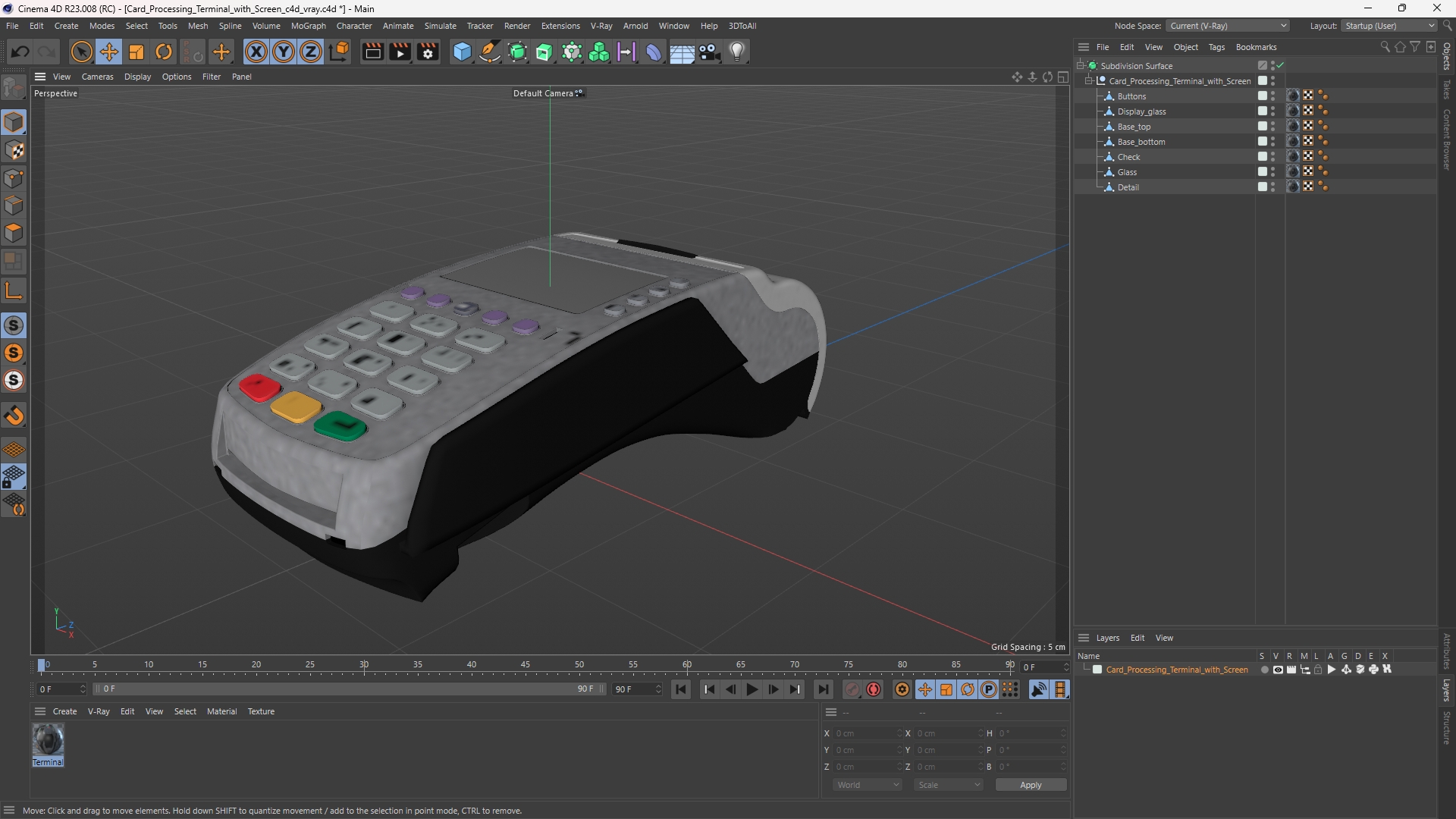The height and width of the screenshot is (819, 1456).
Task: Play the animation forward
Action: [x=752, y=689]
